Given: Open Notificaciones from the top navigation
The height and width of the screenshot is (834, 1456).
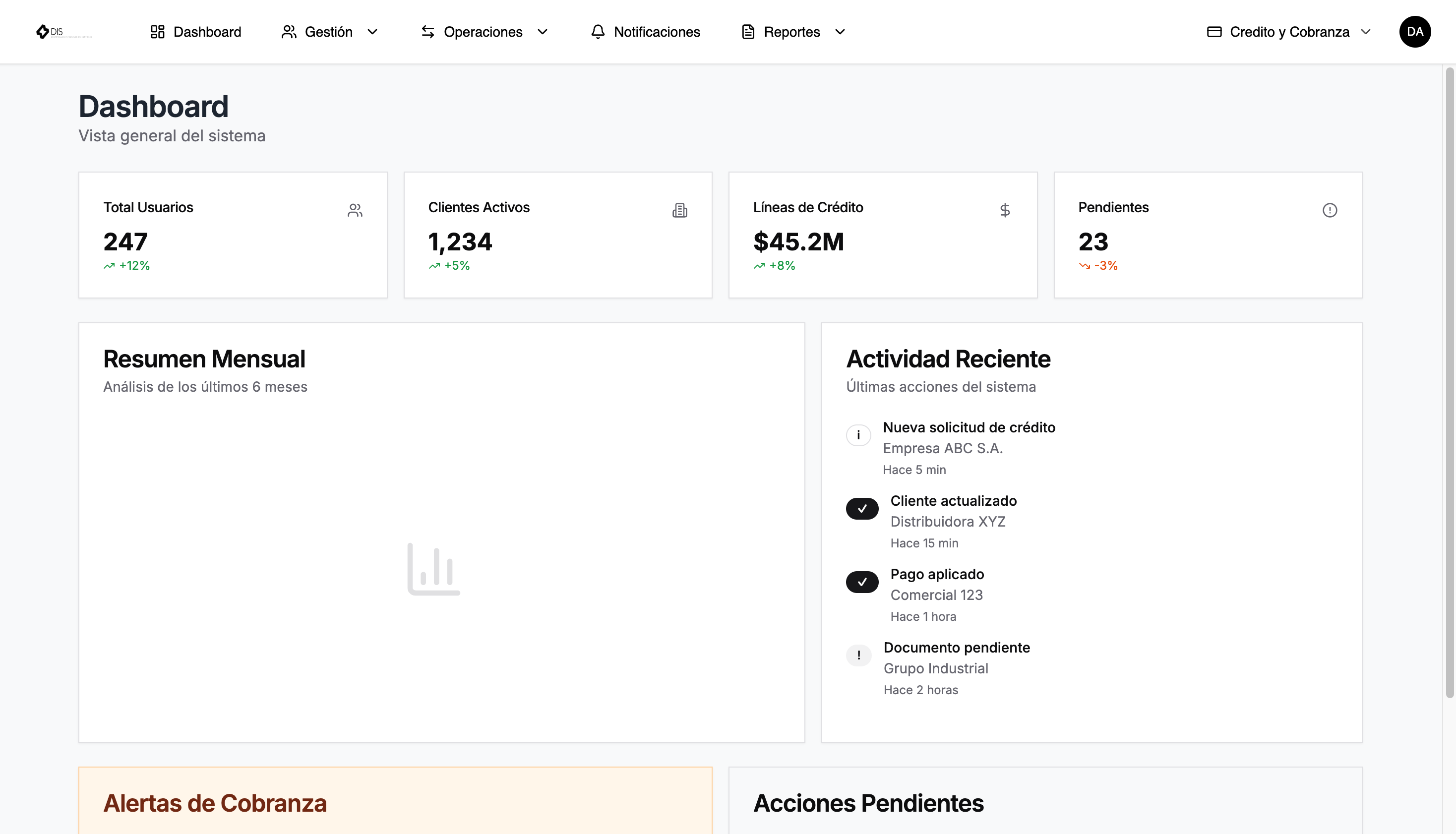Looking at the screenshot, I should coord(645,32).
